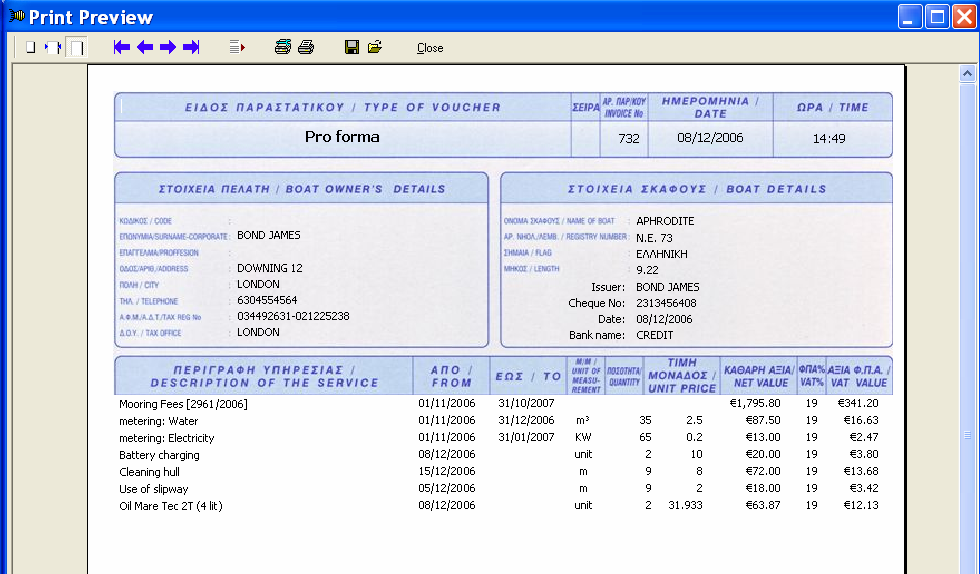This screenshot has height=574, width=980.
Task: Click tax number 034492631-021225238
Action: click(x=293, y=316)
